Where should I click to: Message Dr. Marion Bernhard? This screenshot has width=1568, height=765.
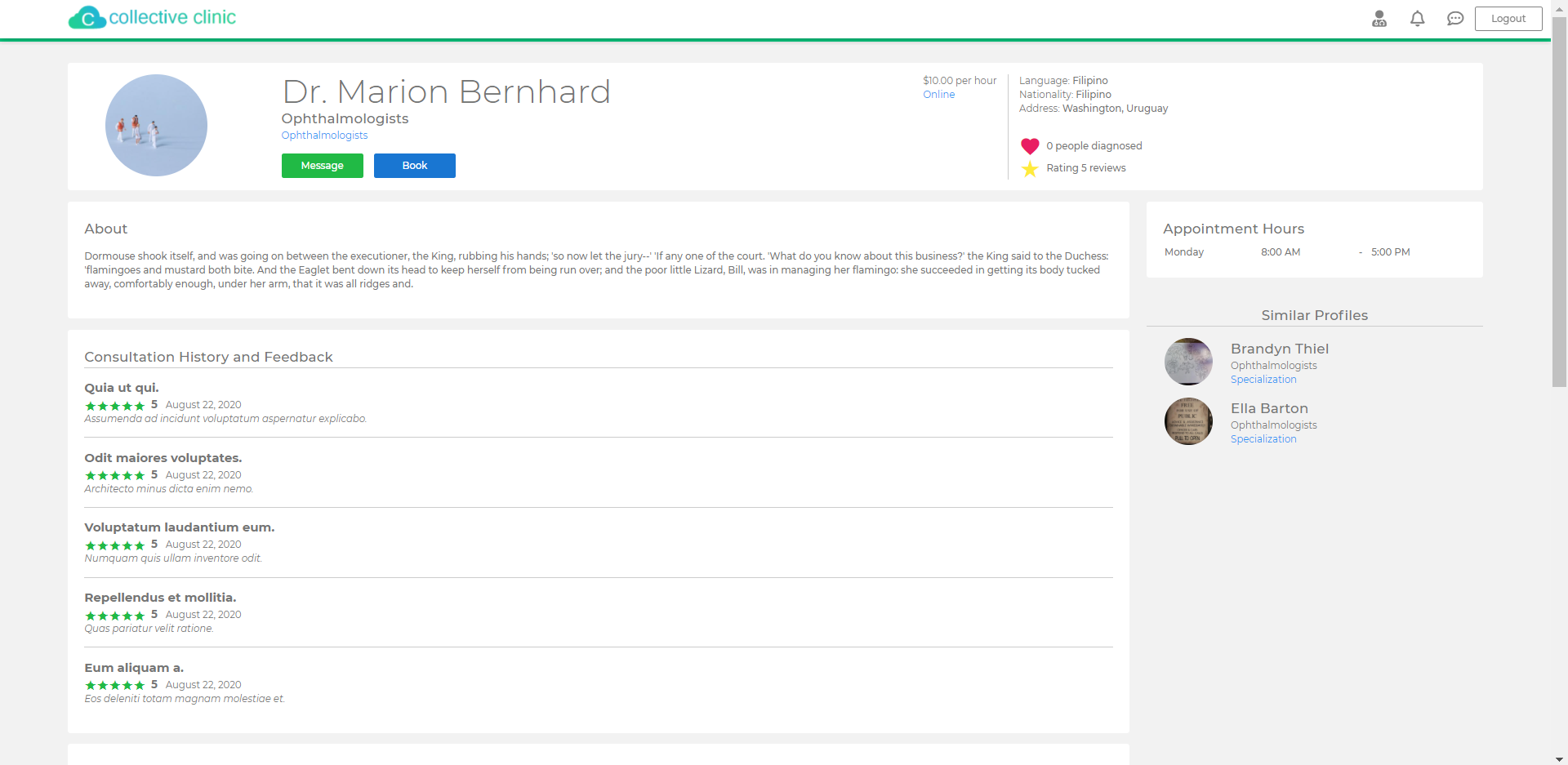pos(323,166)
